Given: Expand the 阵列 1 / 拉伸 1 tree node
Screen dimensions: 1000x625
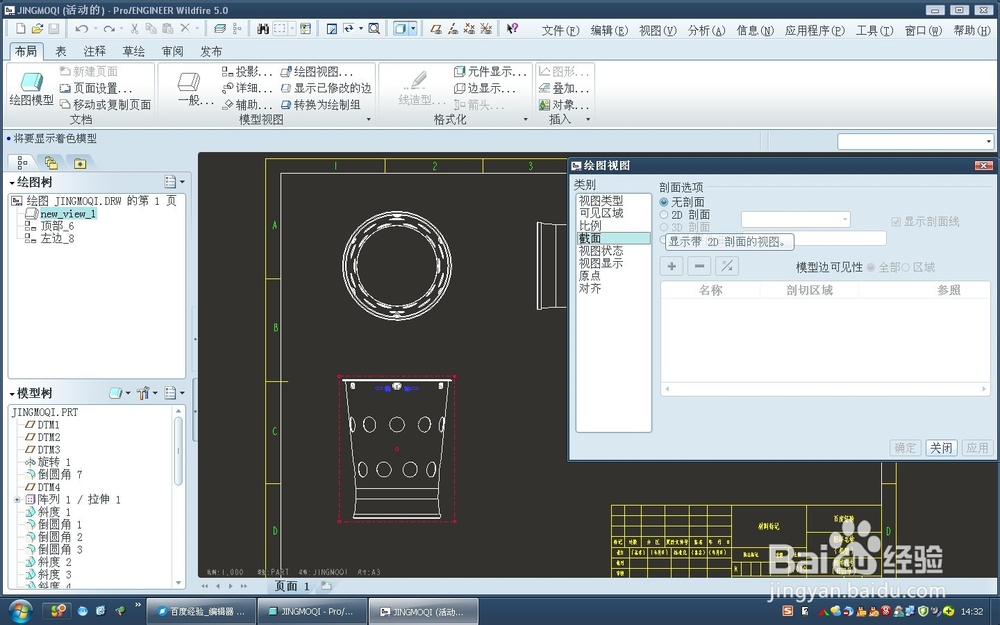Looking at the screenshot, I should 15,499.
